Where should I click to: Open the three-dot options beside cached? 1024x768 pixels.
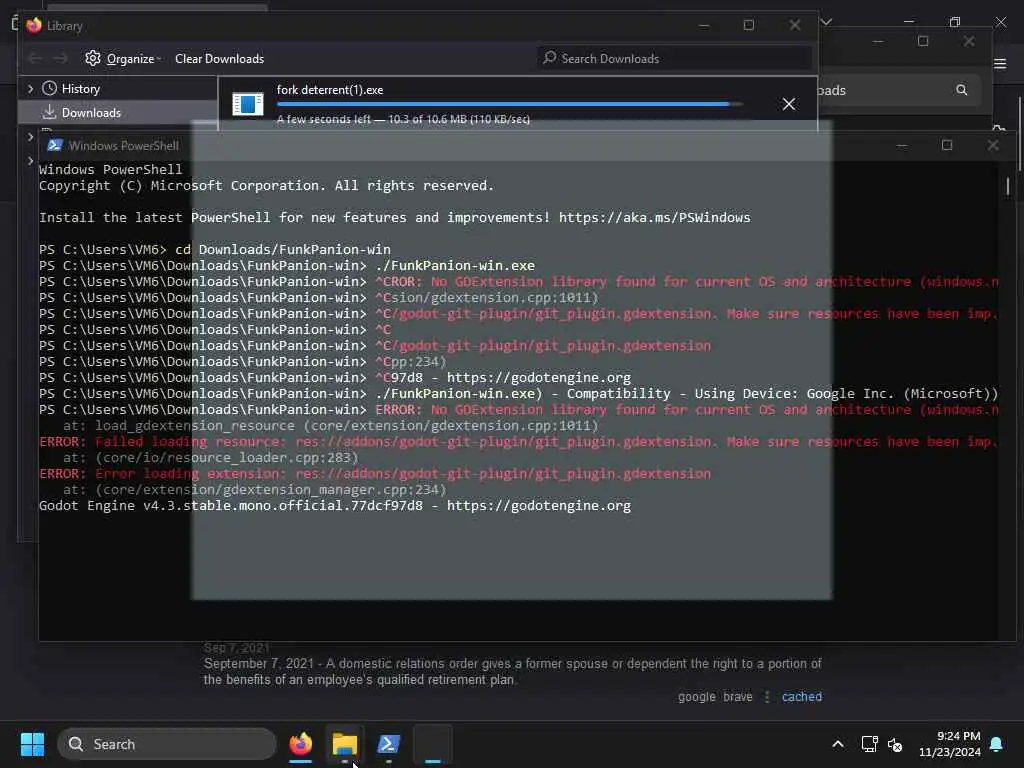click(x=767, y=697)
